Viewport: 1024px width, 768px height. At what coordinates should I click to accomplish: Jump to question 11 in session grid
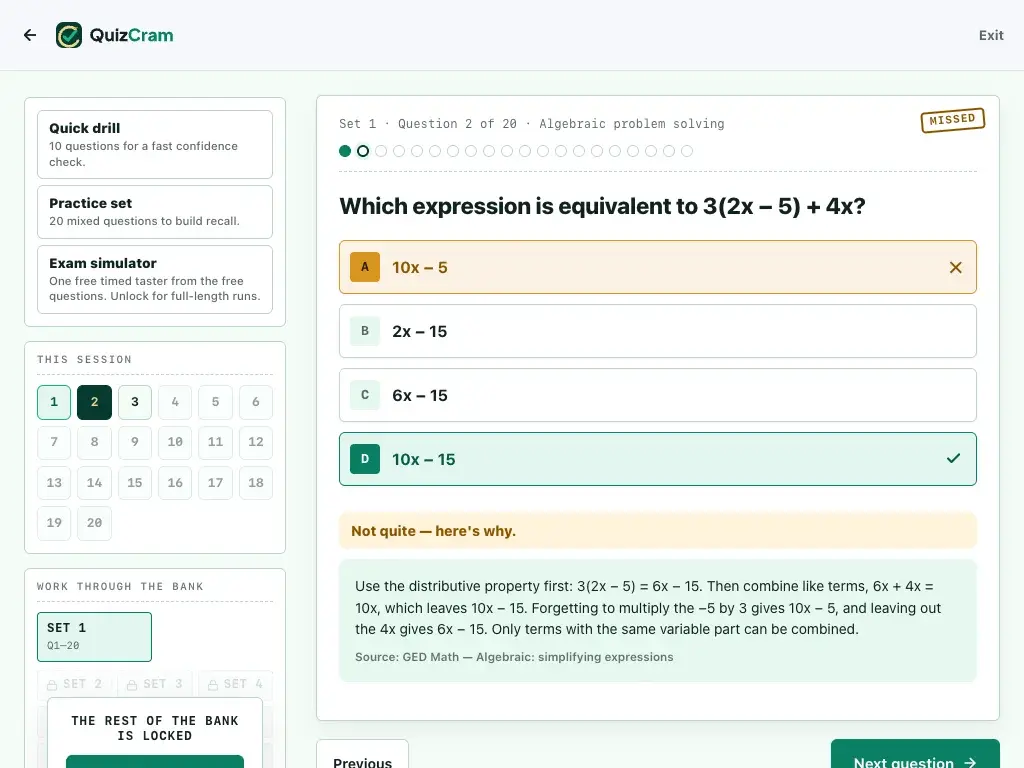[216, 442]
